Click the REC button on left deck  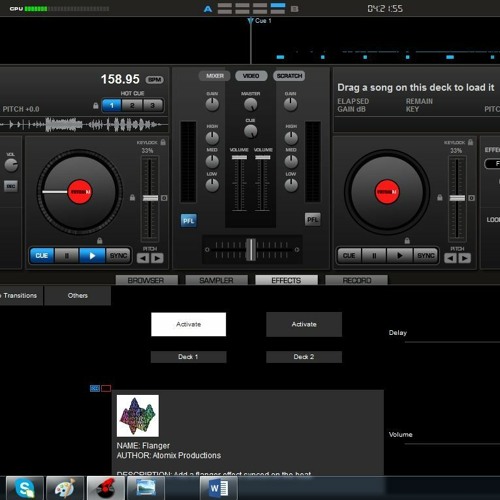11,186
